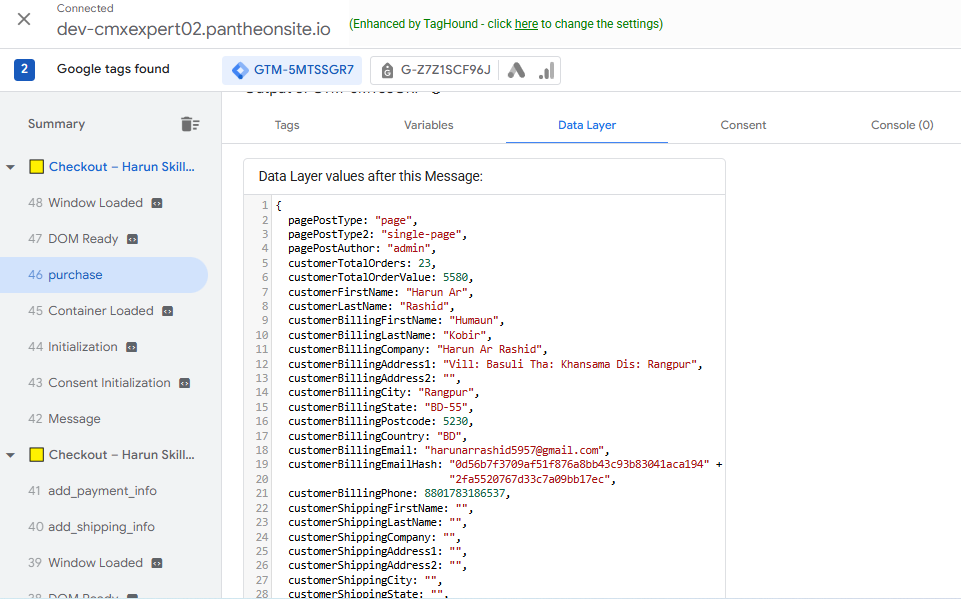Click yellow page icon of second Checkout group
The width and height of the screenshot is (961, 599).
[37, 455]
